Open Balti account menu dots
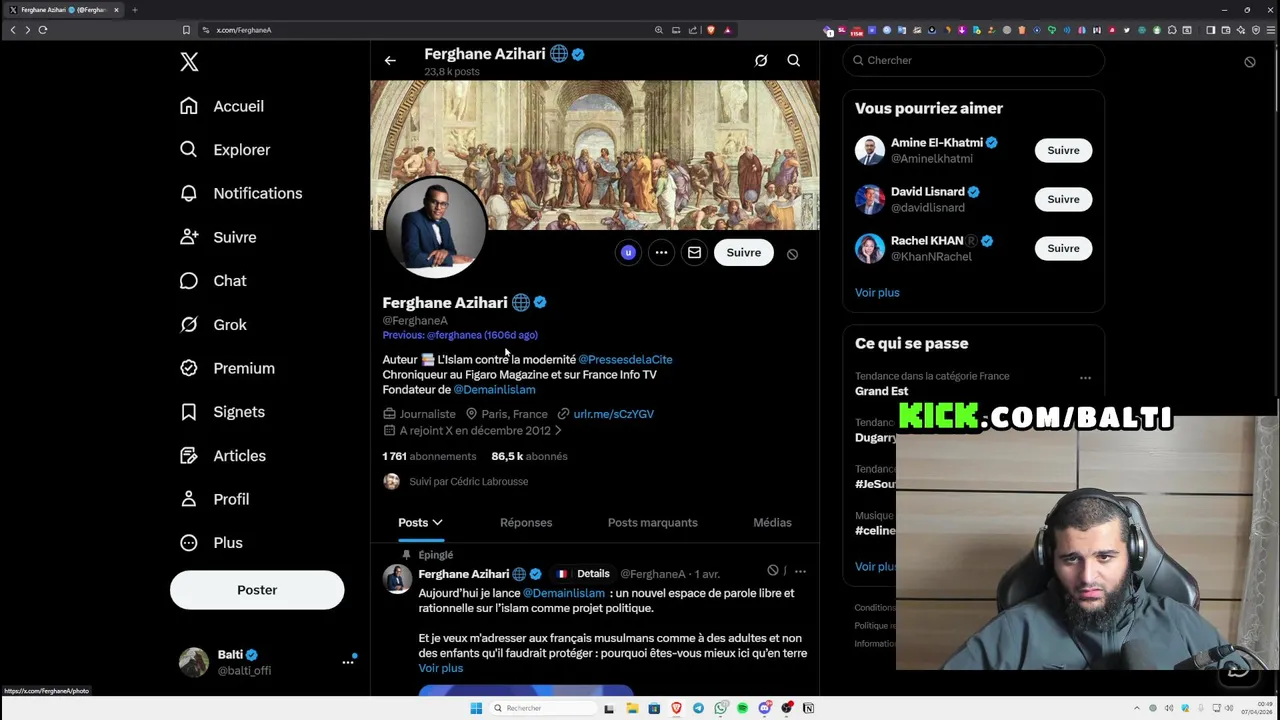1280x720 pixels. [348, 662]
